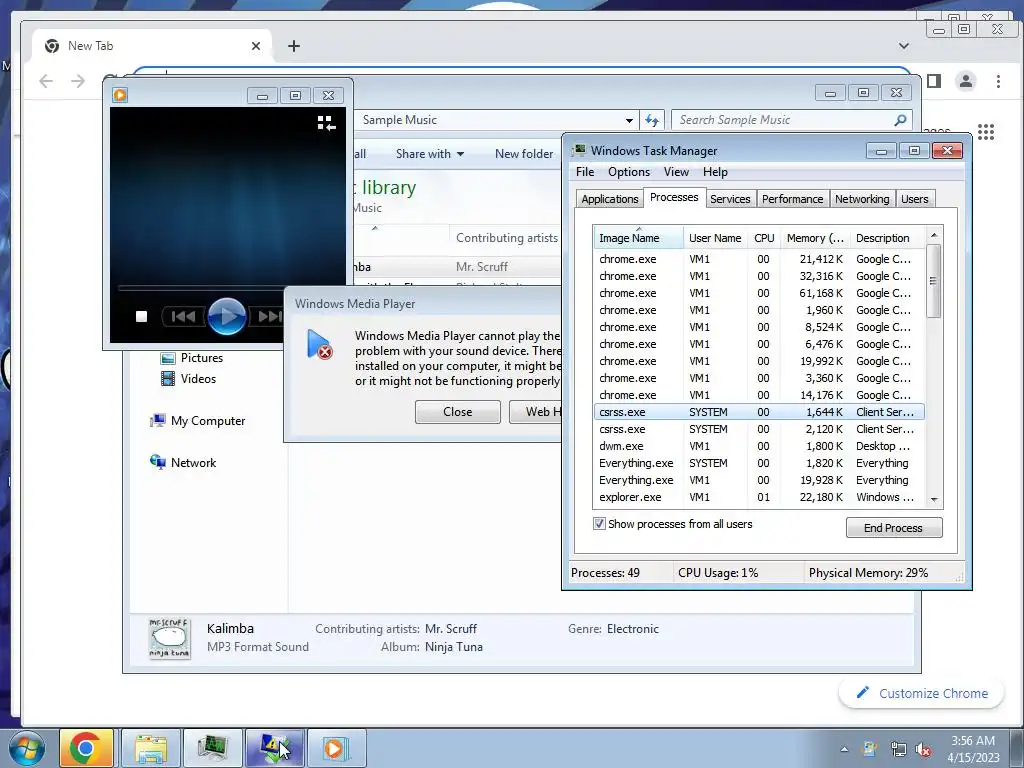Click New folder in Explorer toolbar
1024x768 pixels.
click(x=524, y=154)
